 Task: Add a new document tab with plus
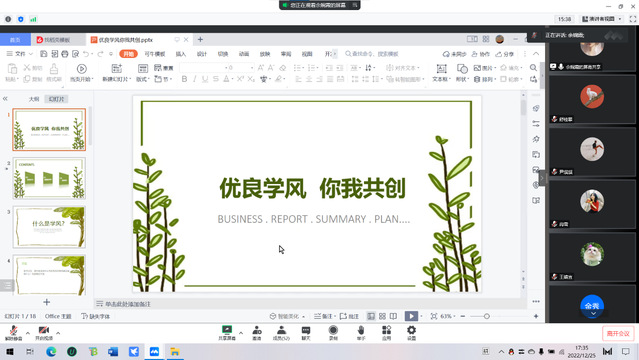200,40
